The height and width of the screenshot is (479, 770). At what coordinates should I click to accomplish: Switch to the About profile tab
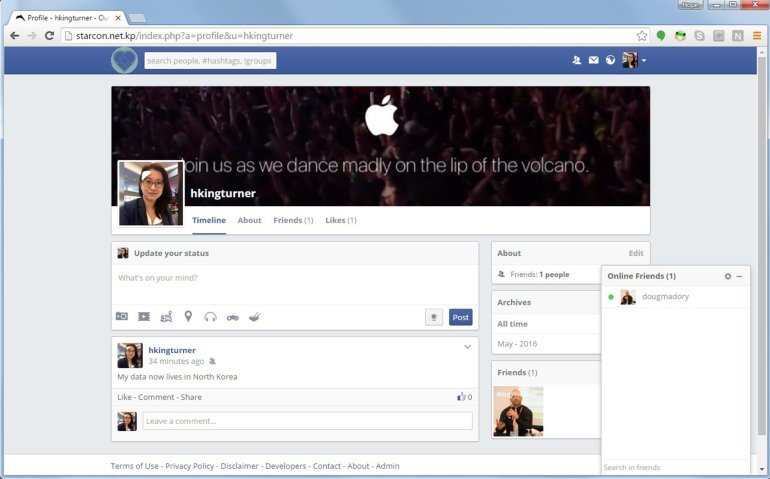tap(249, 220)
